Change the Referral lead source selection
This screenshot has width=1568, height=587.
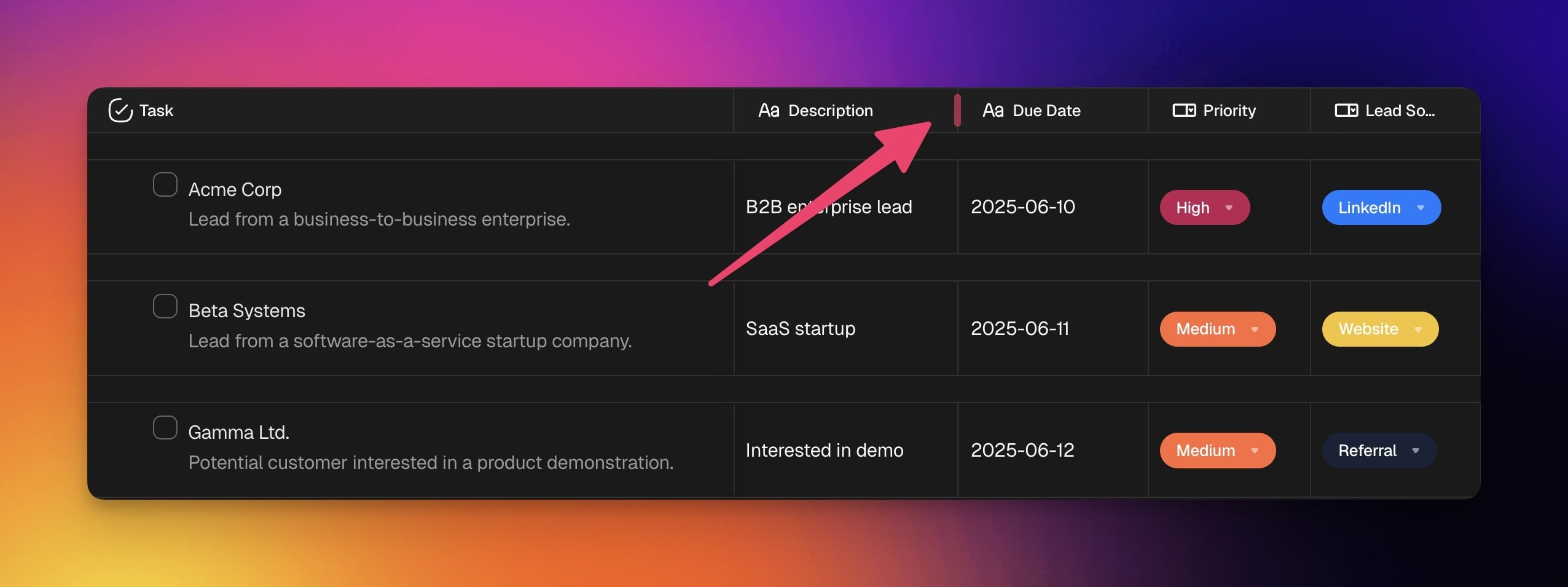1379,451
